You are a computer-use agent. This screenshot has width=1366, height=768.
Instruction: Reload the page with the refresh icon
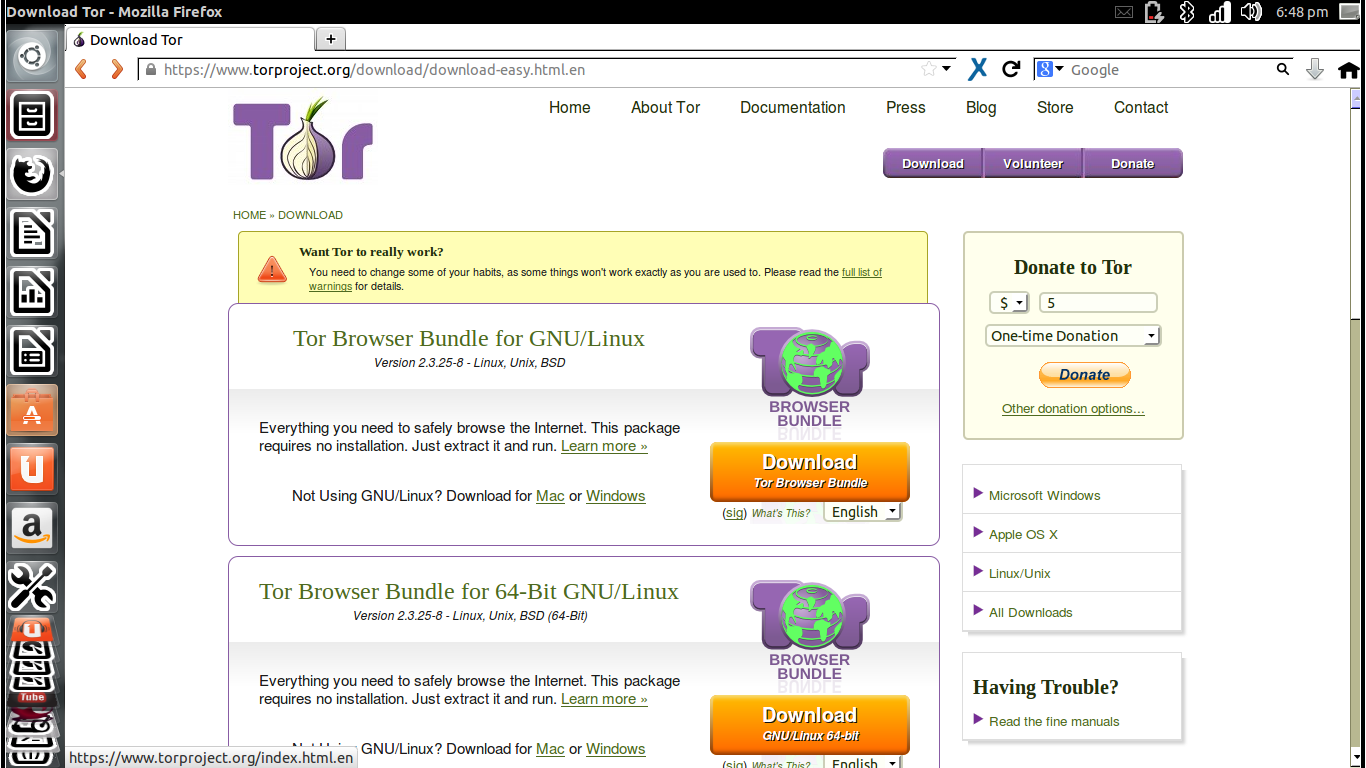(1011, 69)
